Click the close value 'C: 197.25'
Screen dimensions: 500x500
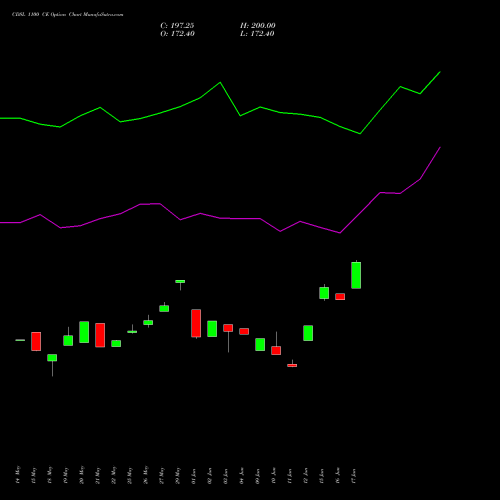[x=177, y=26]
